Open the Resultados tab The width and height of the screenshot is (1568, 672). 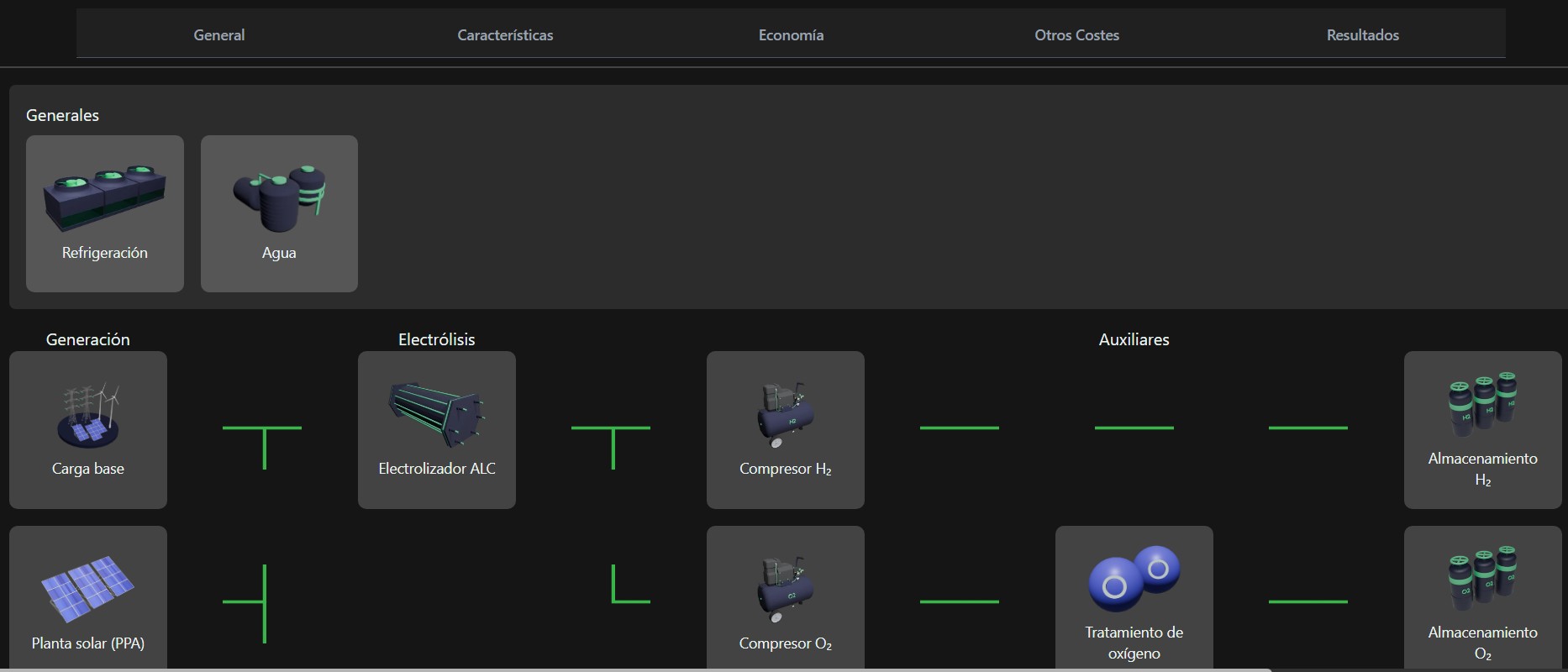tap(1362, 35)
